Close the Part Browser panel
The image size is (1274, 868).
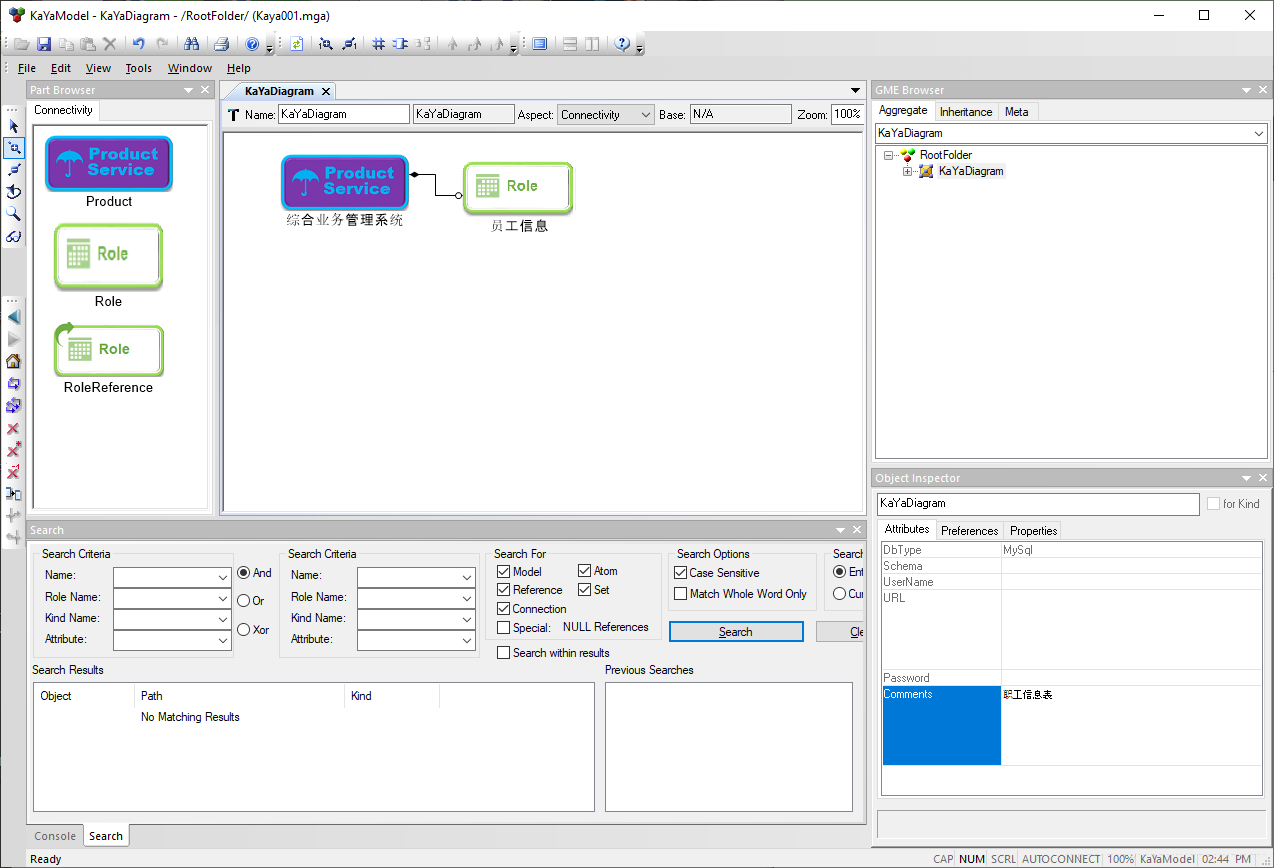(205, 90)
